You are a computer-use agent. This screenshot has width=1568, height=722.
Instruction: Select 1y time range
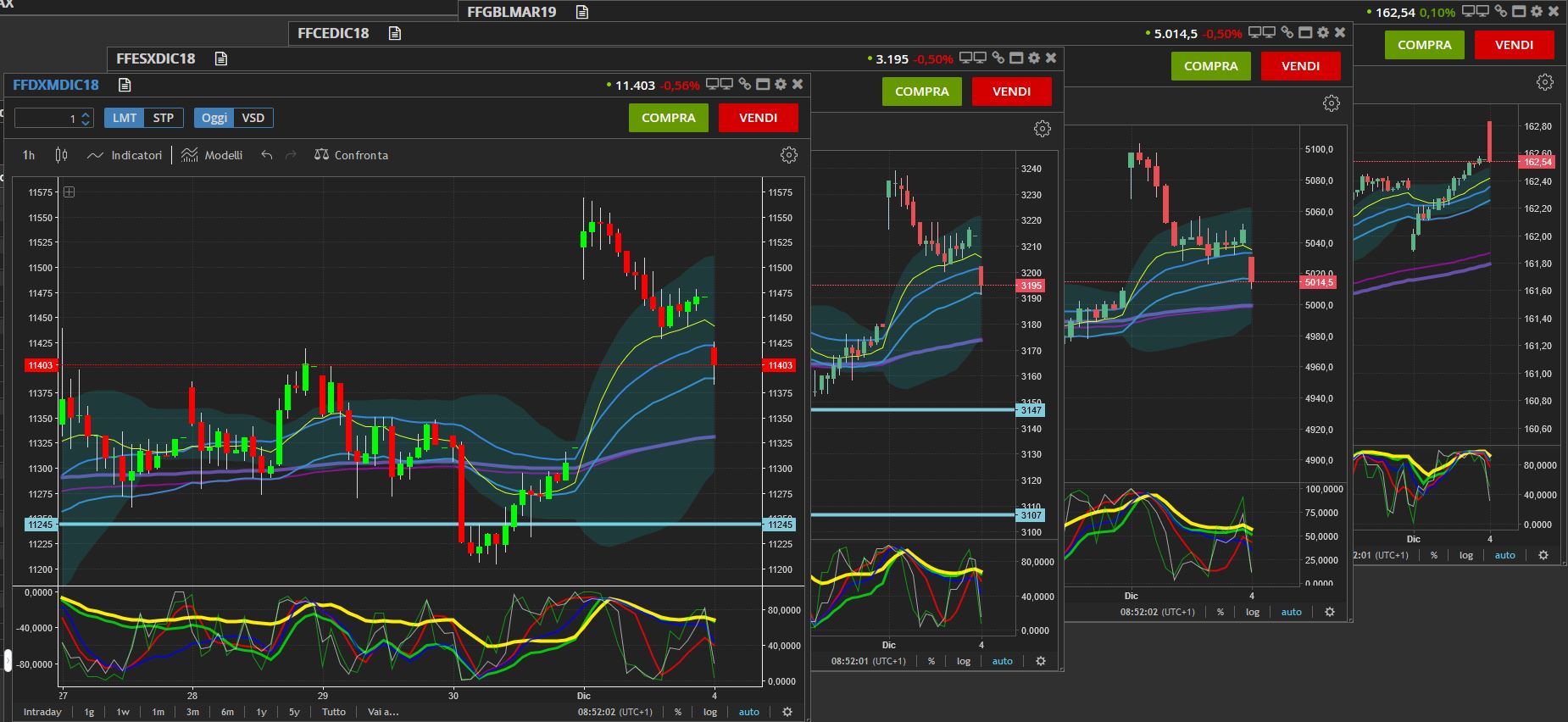[261, 712]
